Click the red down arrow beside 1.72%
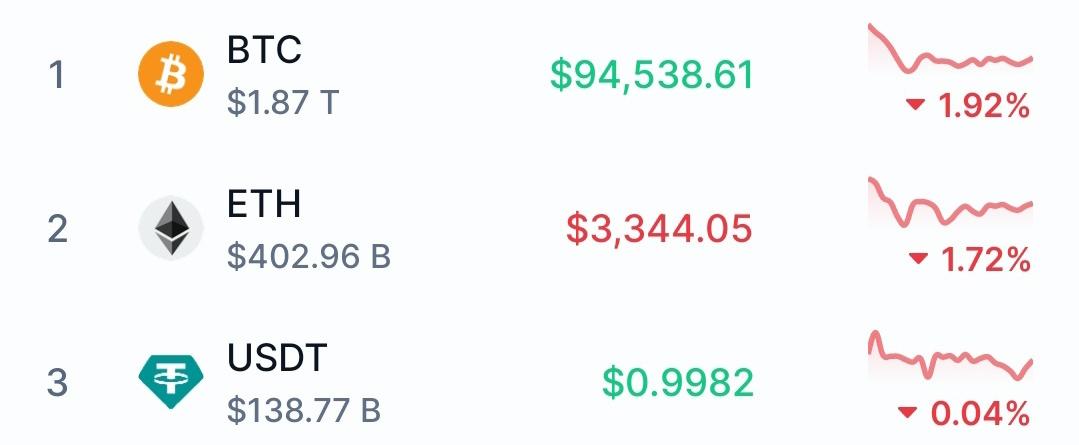The width and height of the screenshot is (1079, 445). [918, 259]
